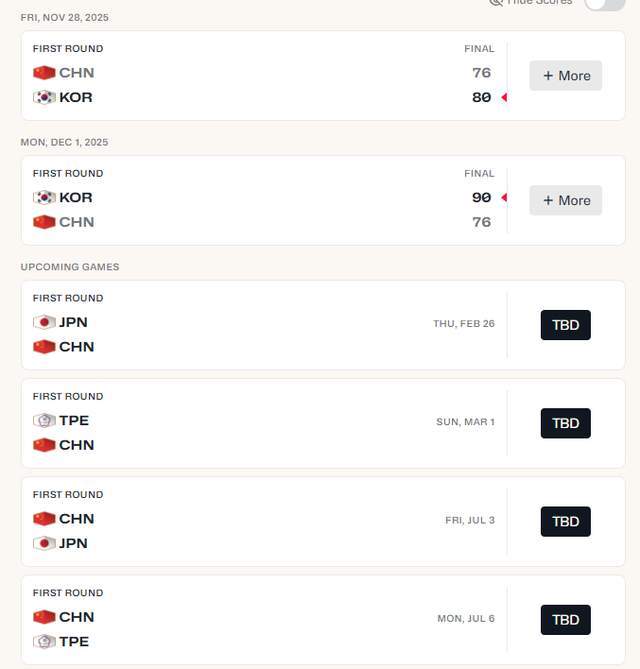Open JPN team link in Feb 26 game

tap(73, 322)
